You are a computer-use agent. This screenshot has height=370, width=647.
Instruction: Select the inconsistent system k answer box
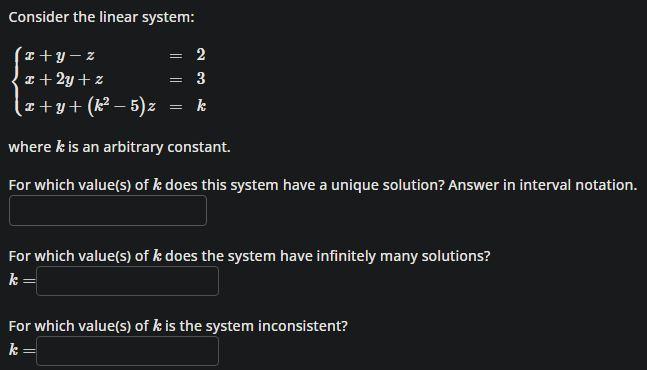(128, 351)
